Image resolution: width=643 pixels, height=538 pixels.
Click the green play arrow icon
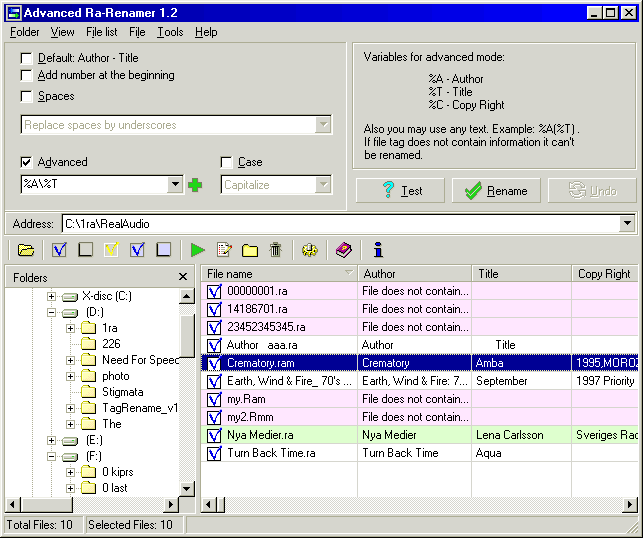(197, 250)
